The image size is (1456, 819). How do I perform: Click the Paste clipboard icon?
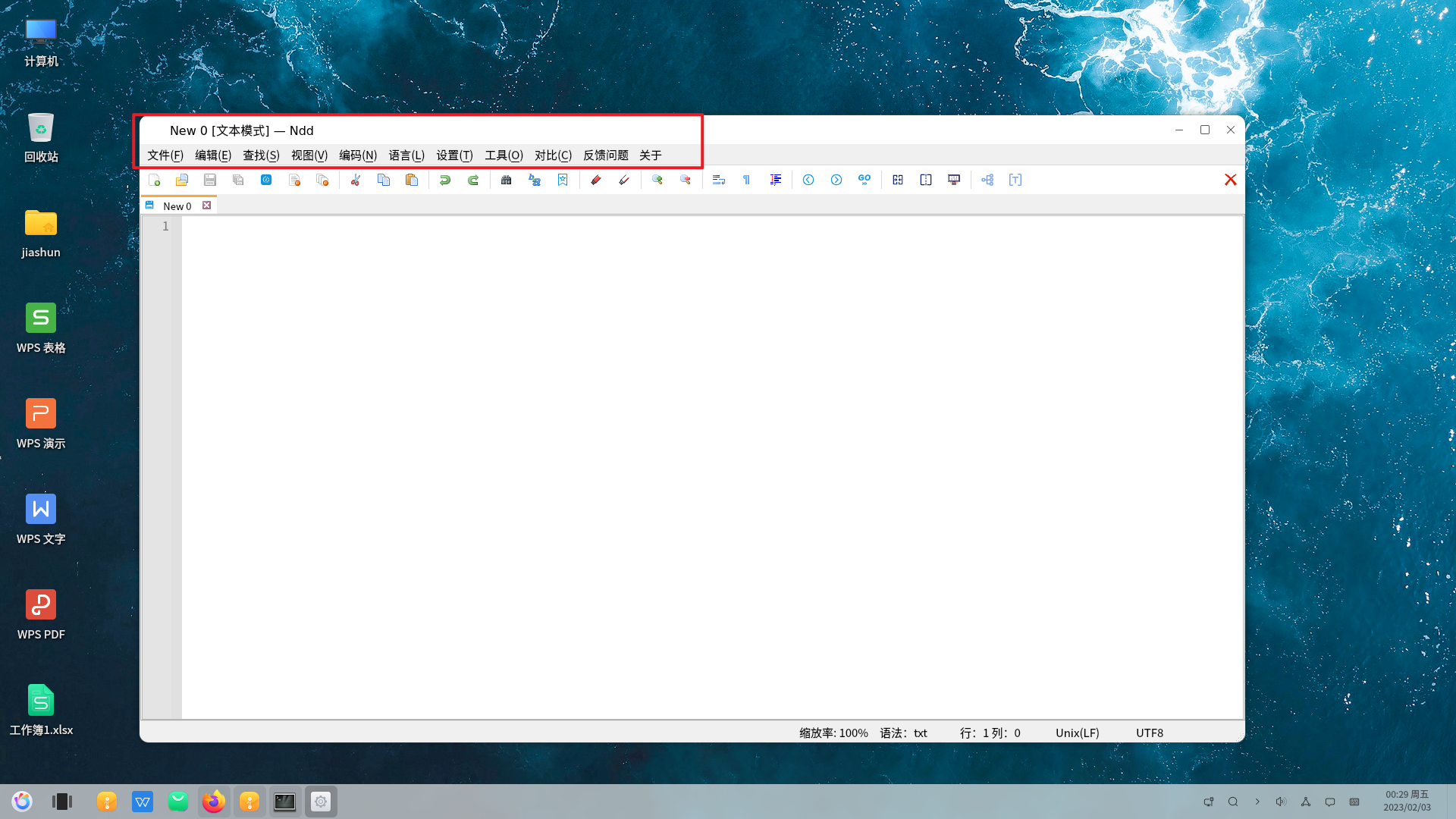click(412, 180)
